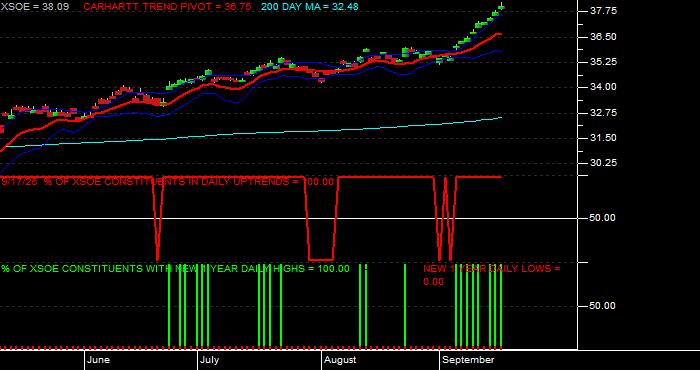
Task: Click the 34.00 price axis label
Action: pyautogui.click(x=603, y=87)
